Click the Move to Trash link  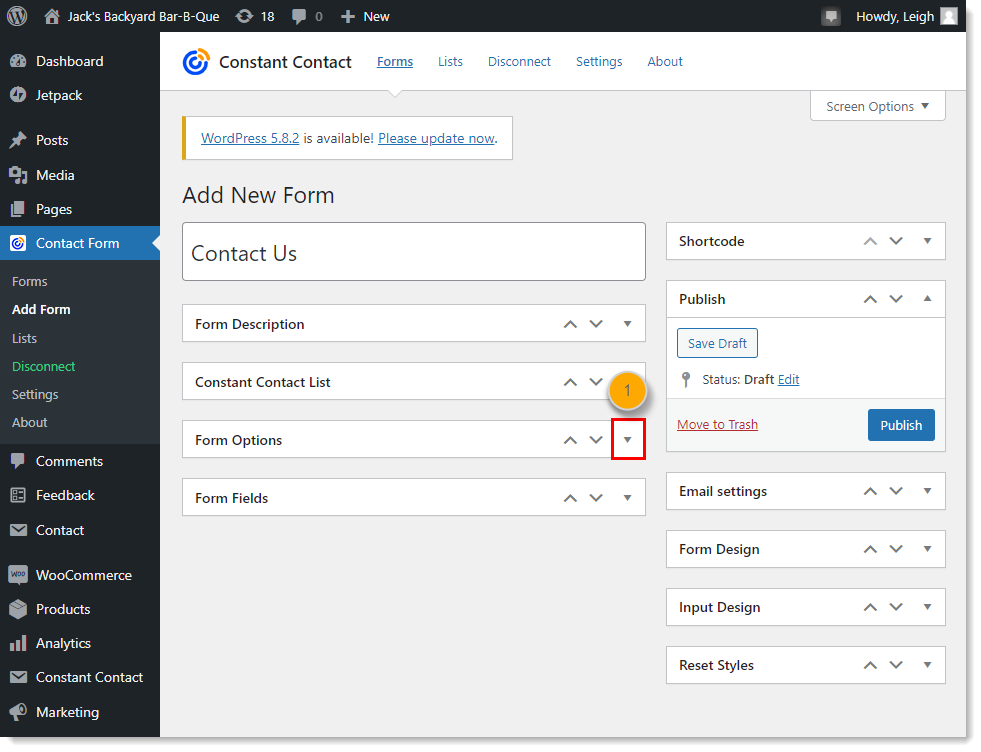click(718, 425)
